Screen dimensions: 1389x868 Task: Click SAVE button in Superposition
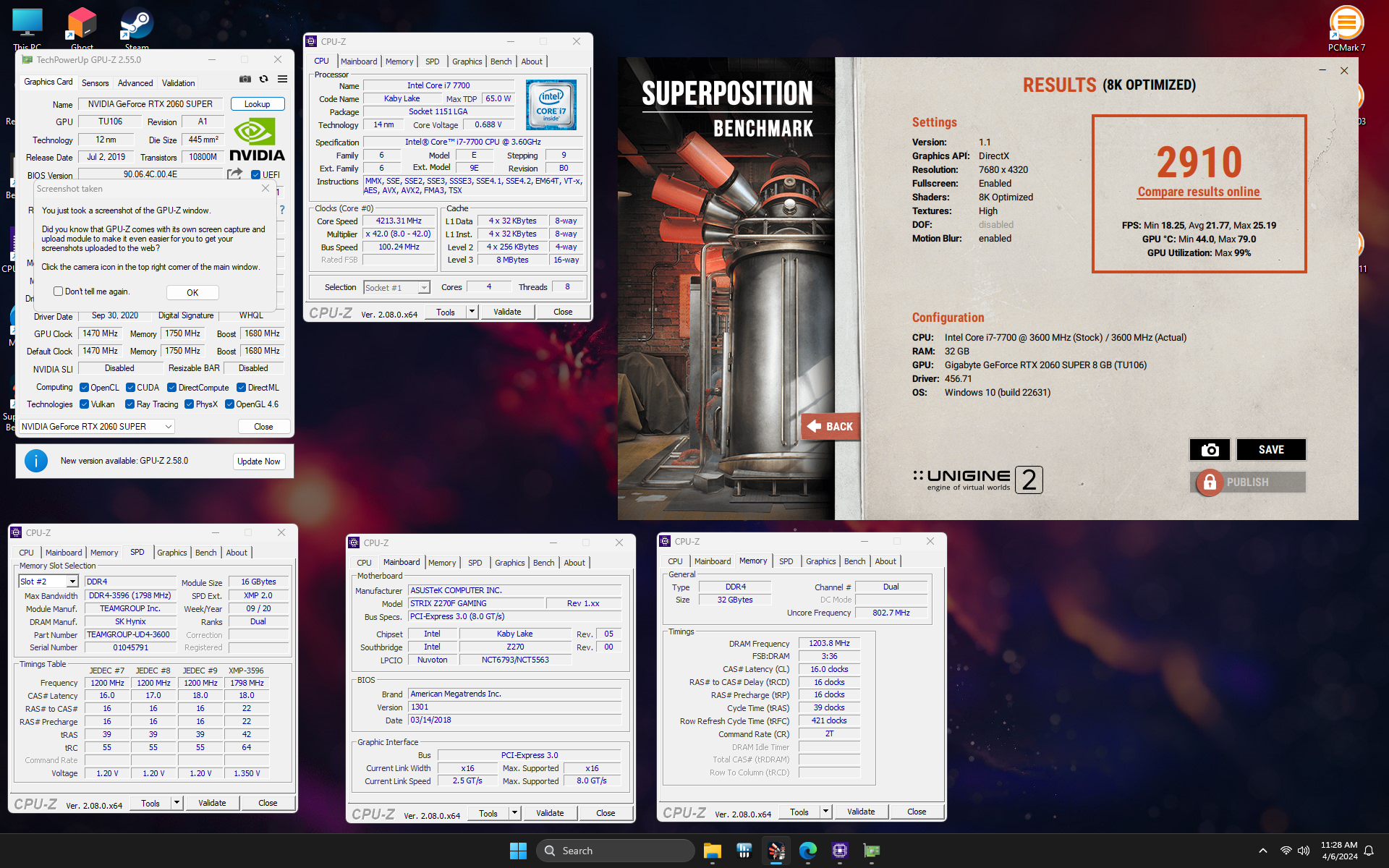pyautogui.click(x=1271, y=450)
